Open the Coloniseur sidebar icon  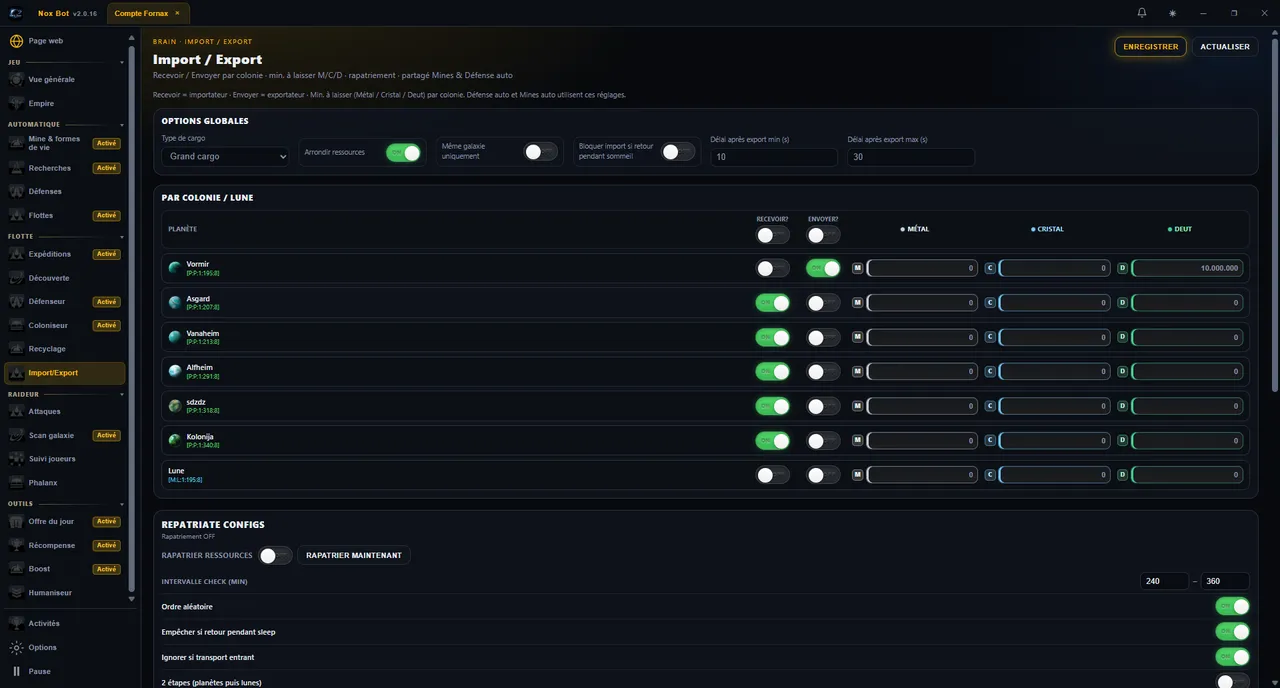click(x=16, y=325)
